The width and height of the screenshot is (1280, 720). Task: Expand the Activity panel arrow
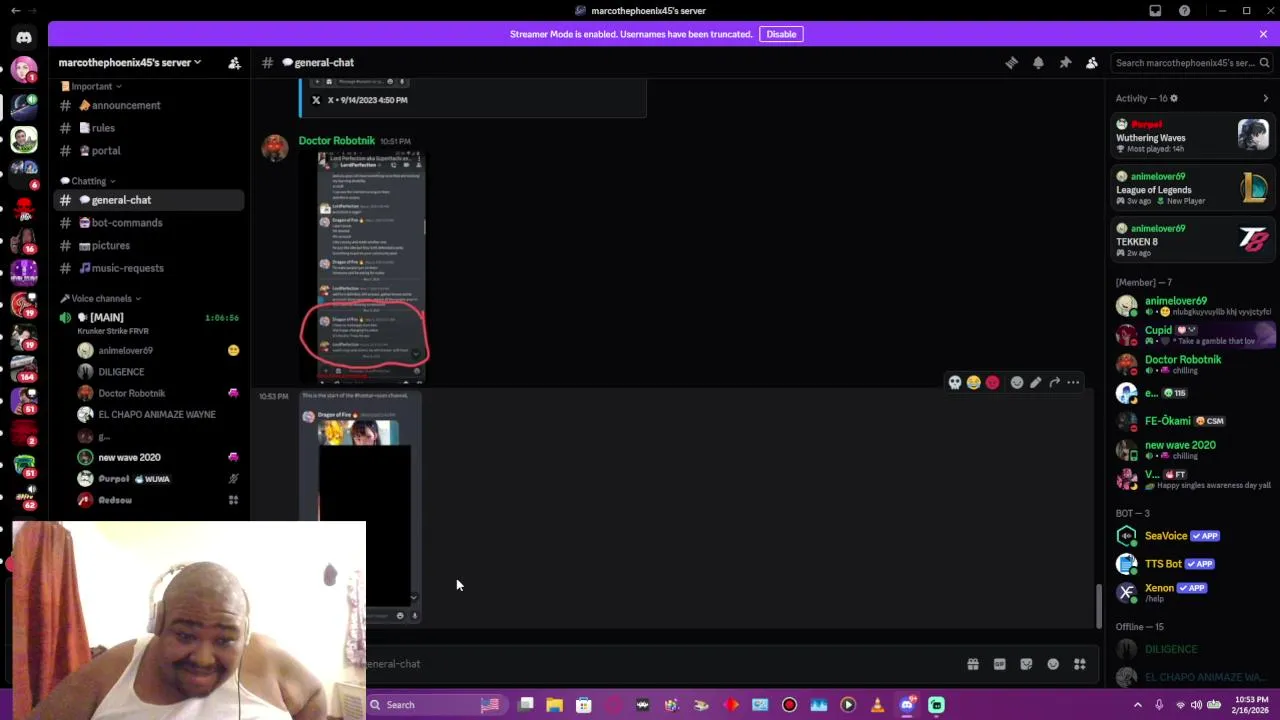click(x=1265, y=98)
